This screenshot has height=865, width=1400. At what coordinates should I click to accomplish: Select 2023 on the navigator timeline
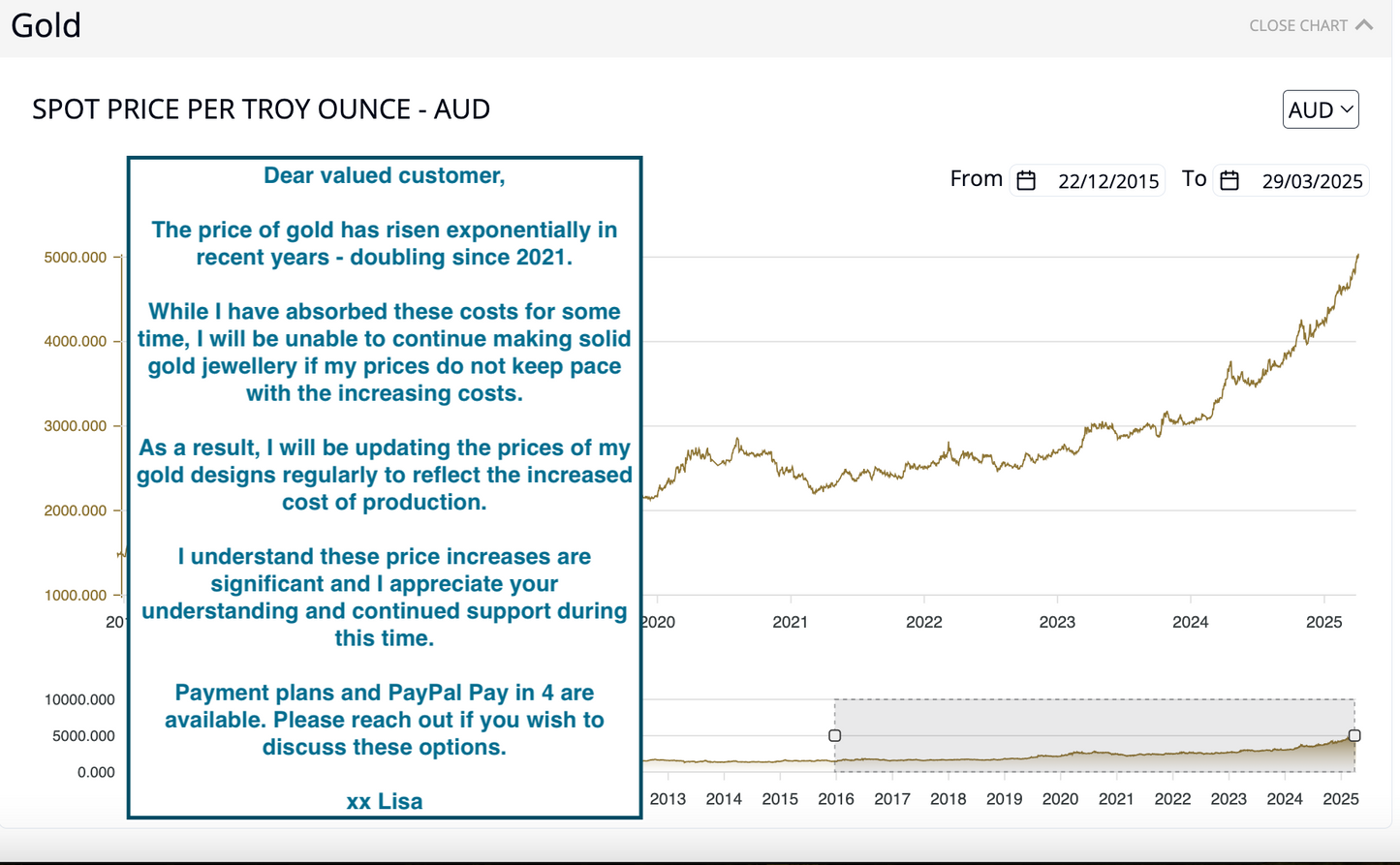(x=1229, y=799)
